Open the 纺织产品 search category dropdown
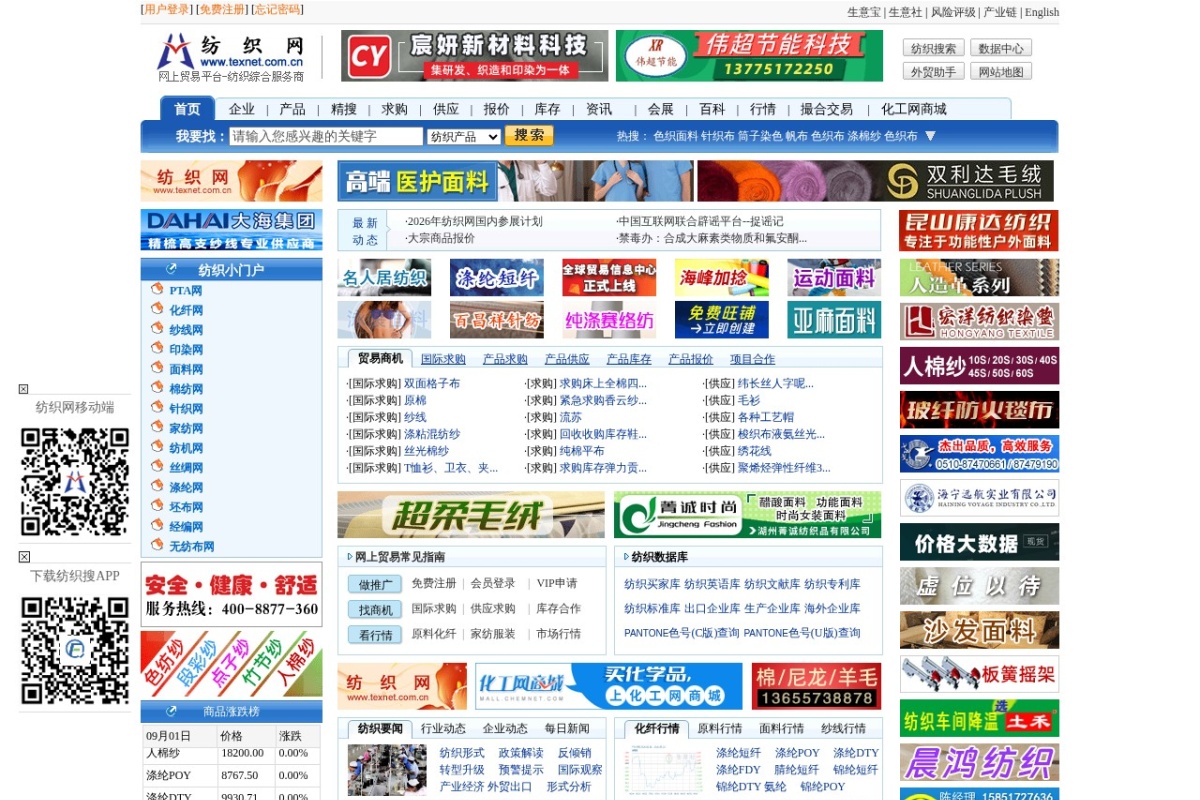Screen dimensions: 1200x800 (464, 137)
